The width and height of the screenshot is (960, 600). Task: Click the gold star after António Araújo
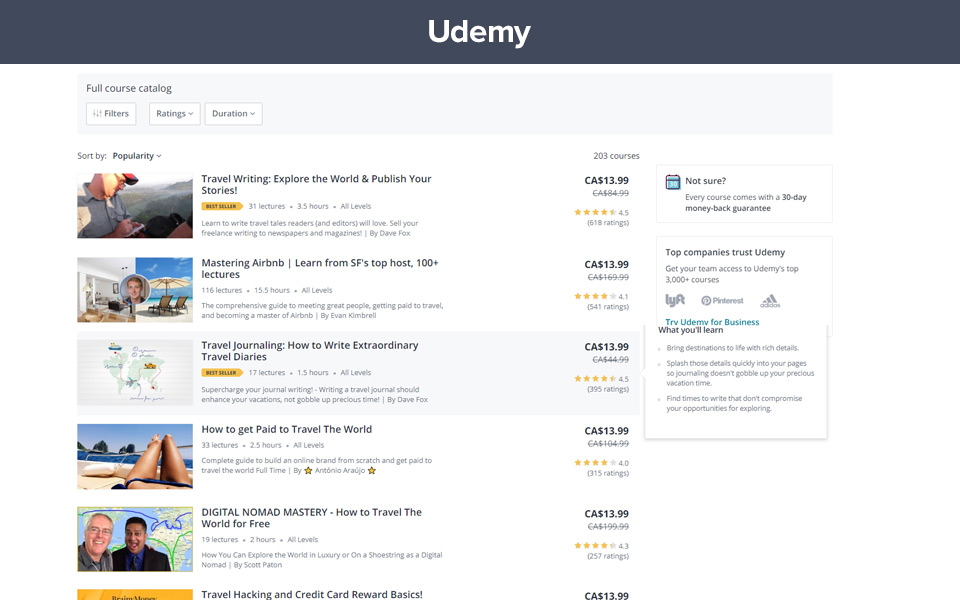pos(372,471)
